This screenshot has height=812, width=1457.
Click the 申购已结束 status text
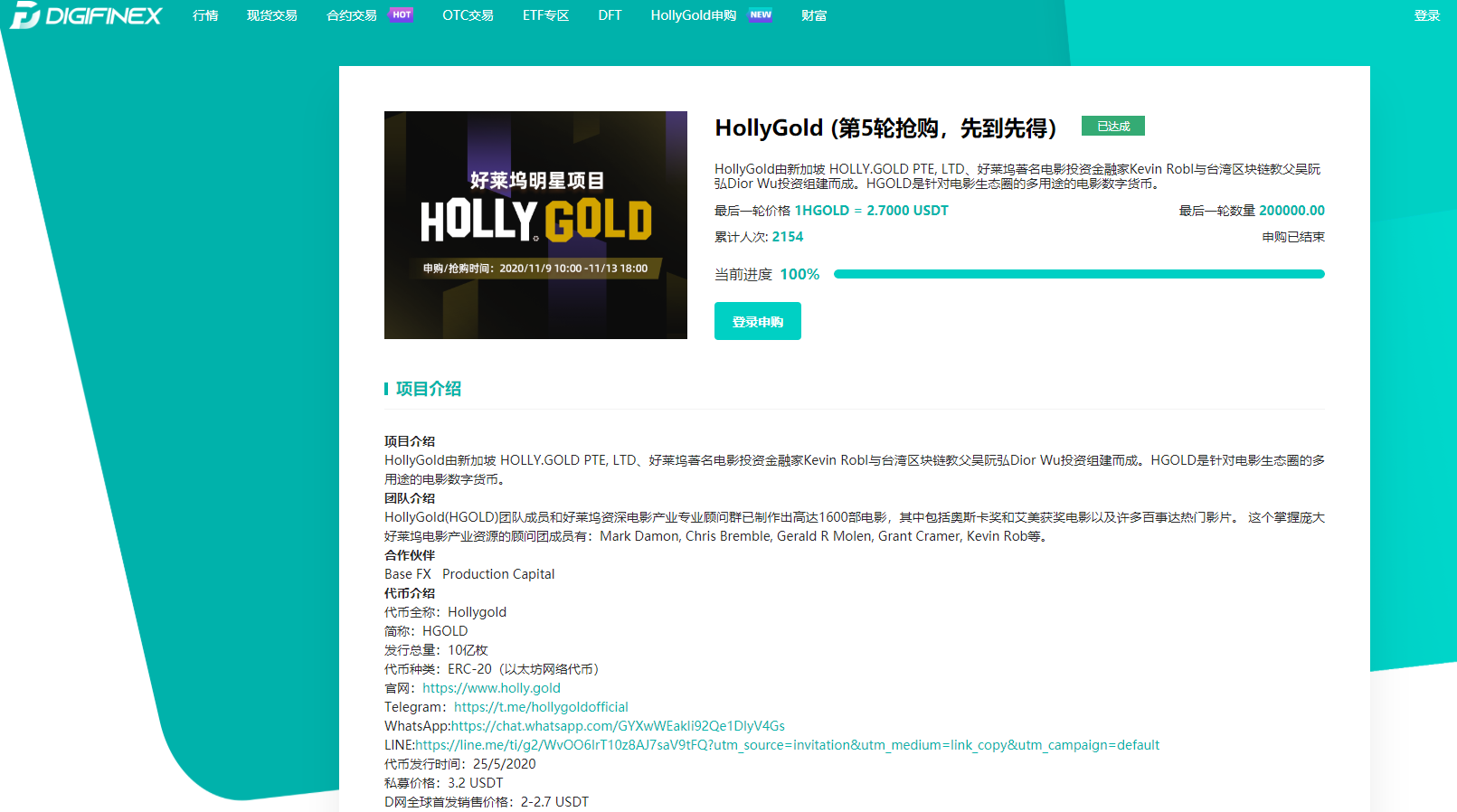click(1293, 237)
